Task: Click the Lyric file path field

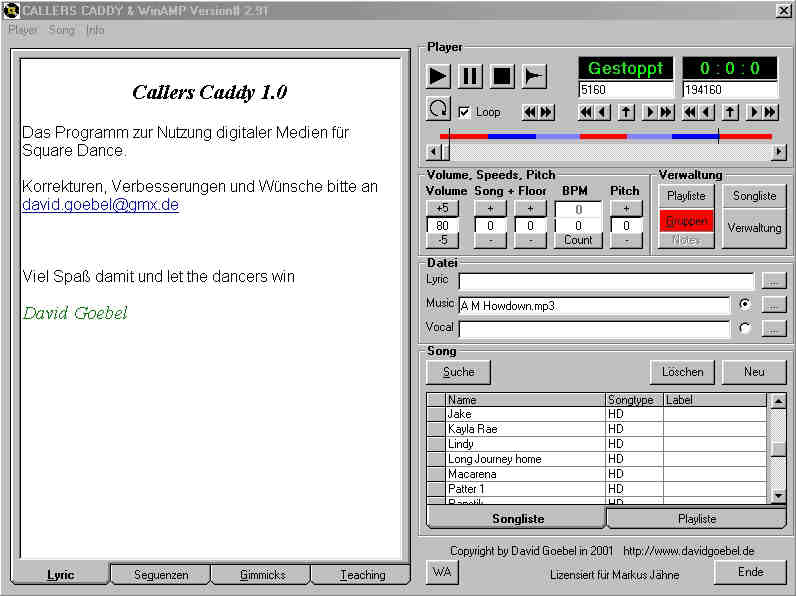Action: click(606, 280)
